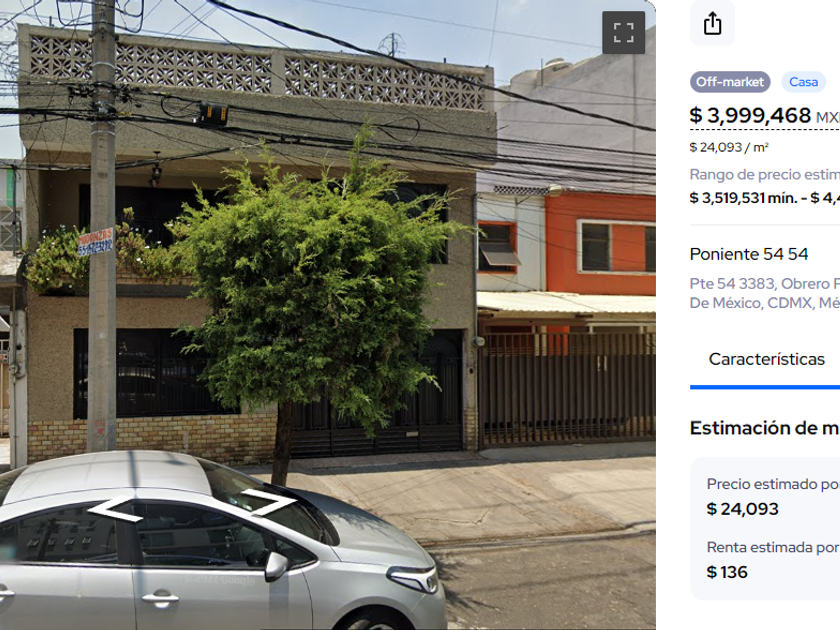
Task: Click the Poniente 54 54 title
Action: coord(749,254)
